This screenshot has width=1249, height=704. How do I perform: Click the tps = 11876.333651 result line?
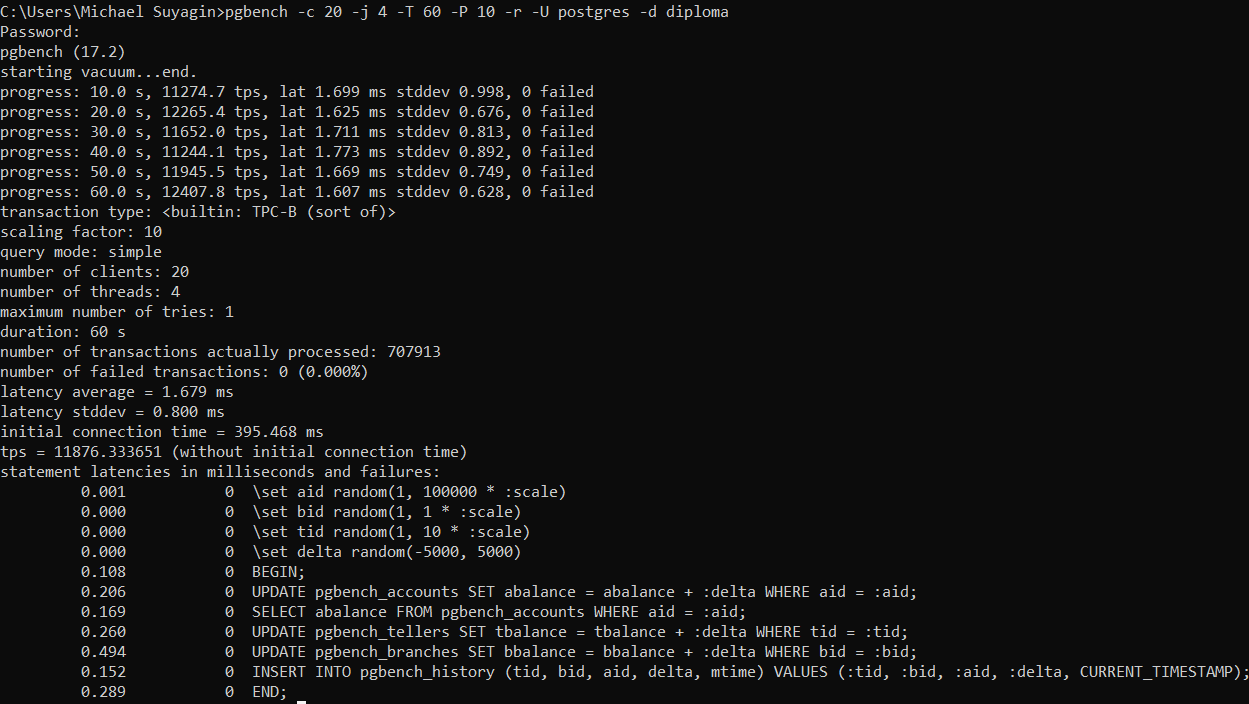pyautogui.click(x=233, y=451)
